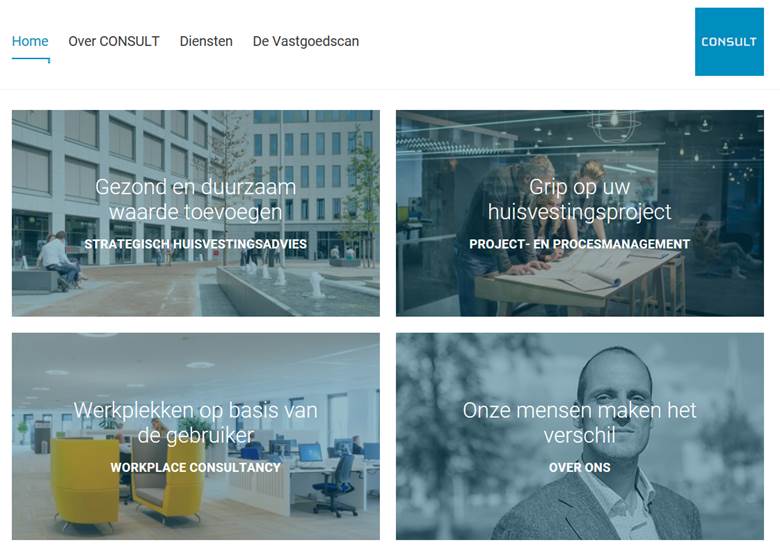
Task: Select the STRATEGISCH HUISVESTINGSADVIES label
Action: coord(195,244)
